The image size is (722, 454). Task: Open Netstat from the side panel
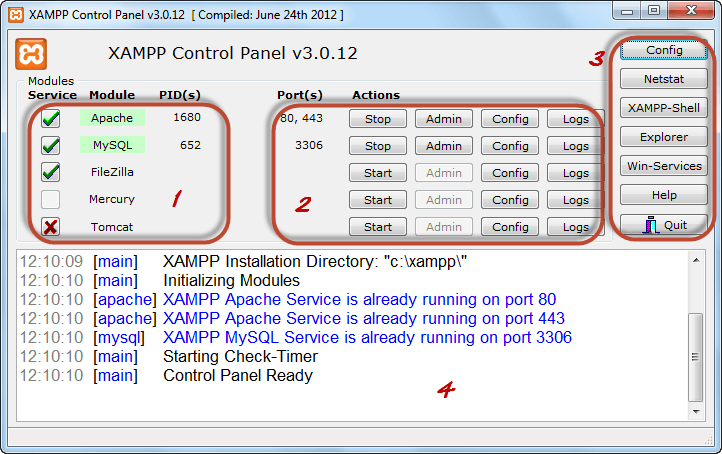(x=664, y=79)
